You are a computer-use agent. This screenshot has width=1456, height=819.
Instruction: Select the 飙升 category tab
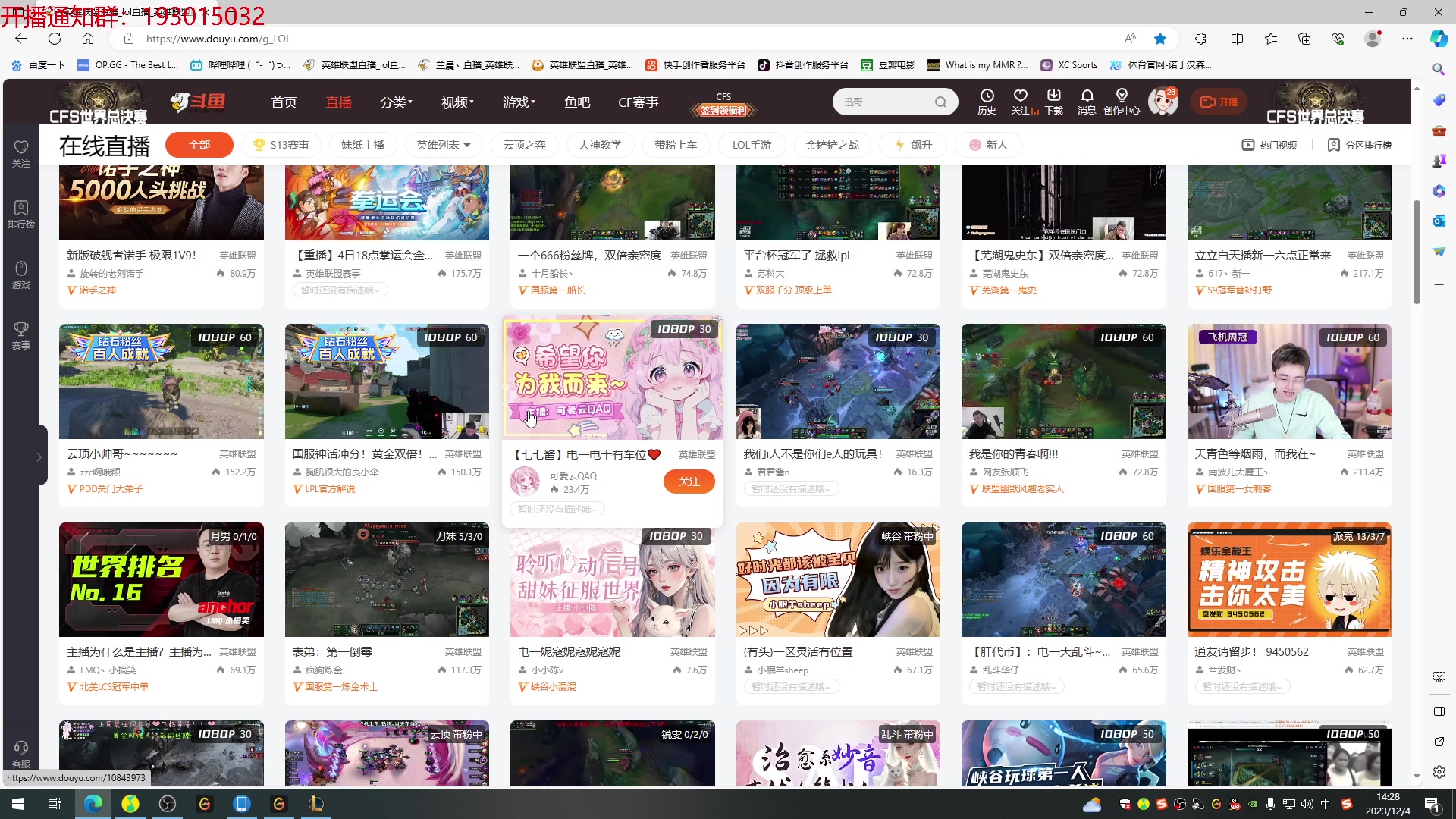coord(913,145)
